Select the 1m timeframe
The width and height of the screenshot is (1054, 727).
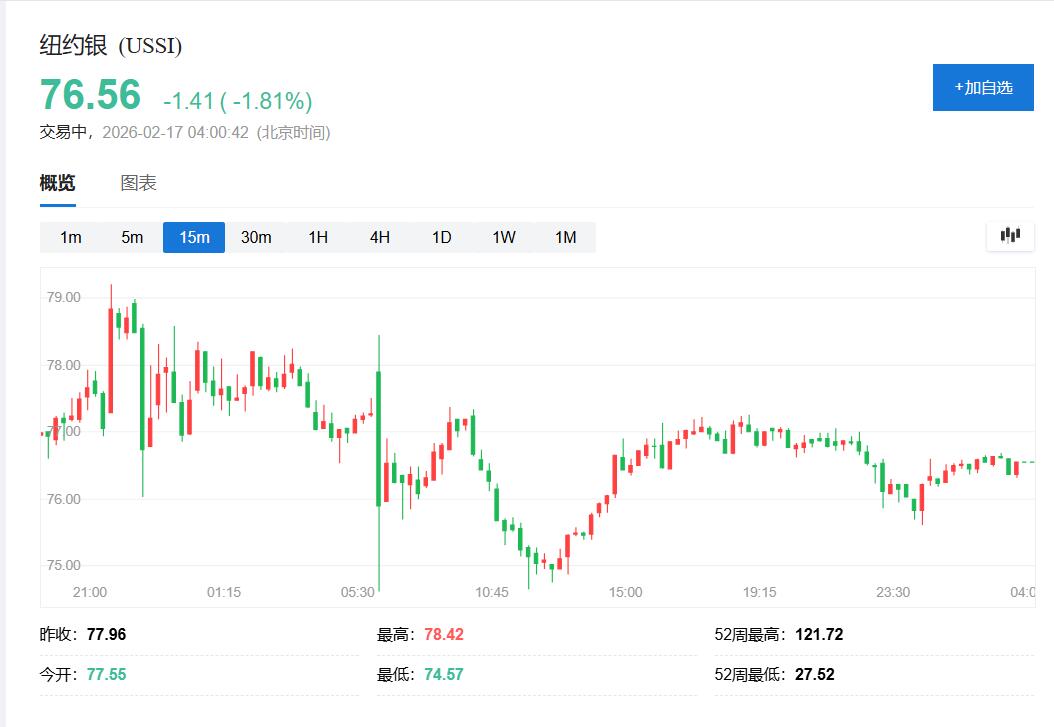click(70, 237)
